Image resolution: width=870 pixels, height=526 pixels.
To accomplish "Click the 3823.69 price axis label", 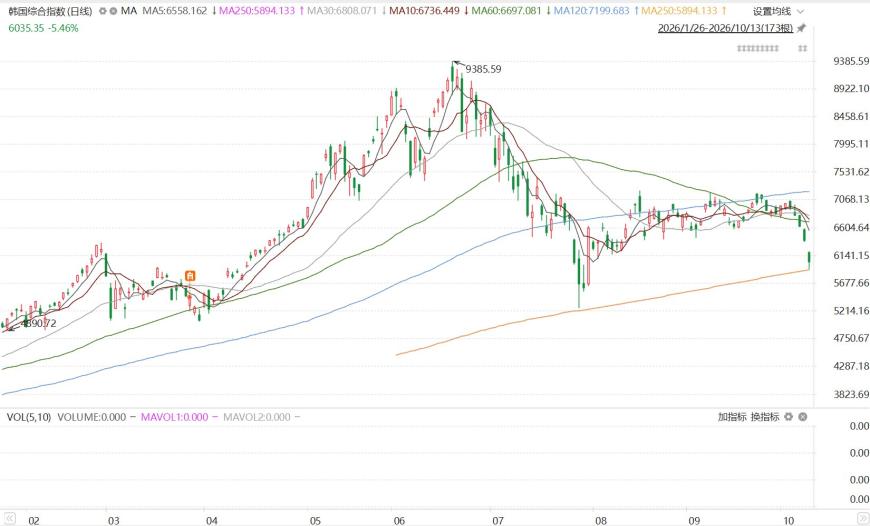I will point(851,394).
